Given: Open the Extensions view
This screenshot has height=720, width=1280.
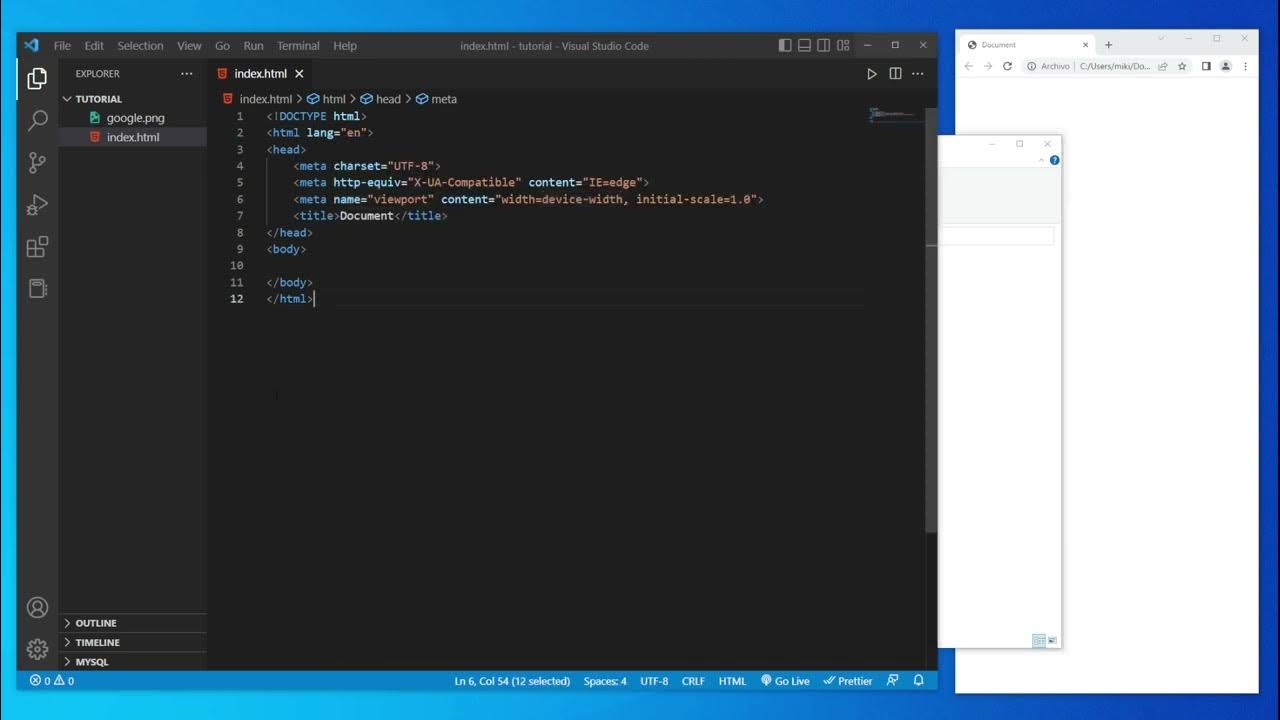Looking at the screenshot, I should [37, 247].
